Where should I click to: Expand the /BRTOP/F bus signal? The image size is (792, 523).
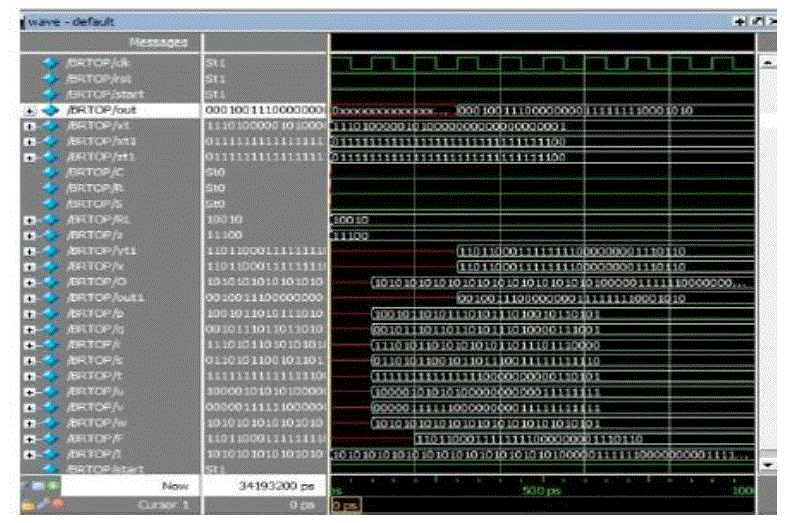tap(30, 438)
